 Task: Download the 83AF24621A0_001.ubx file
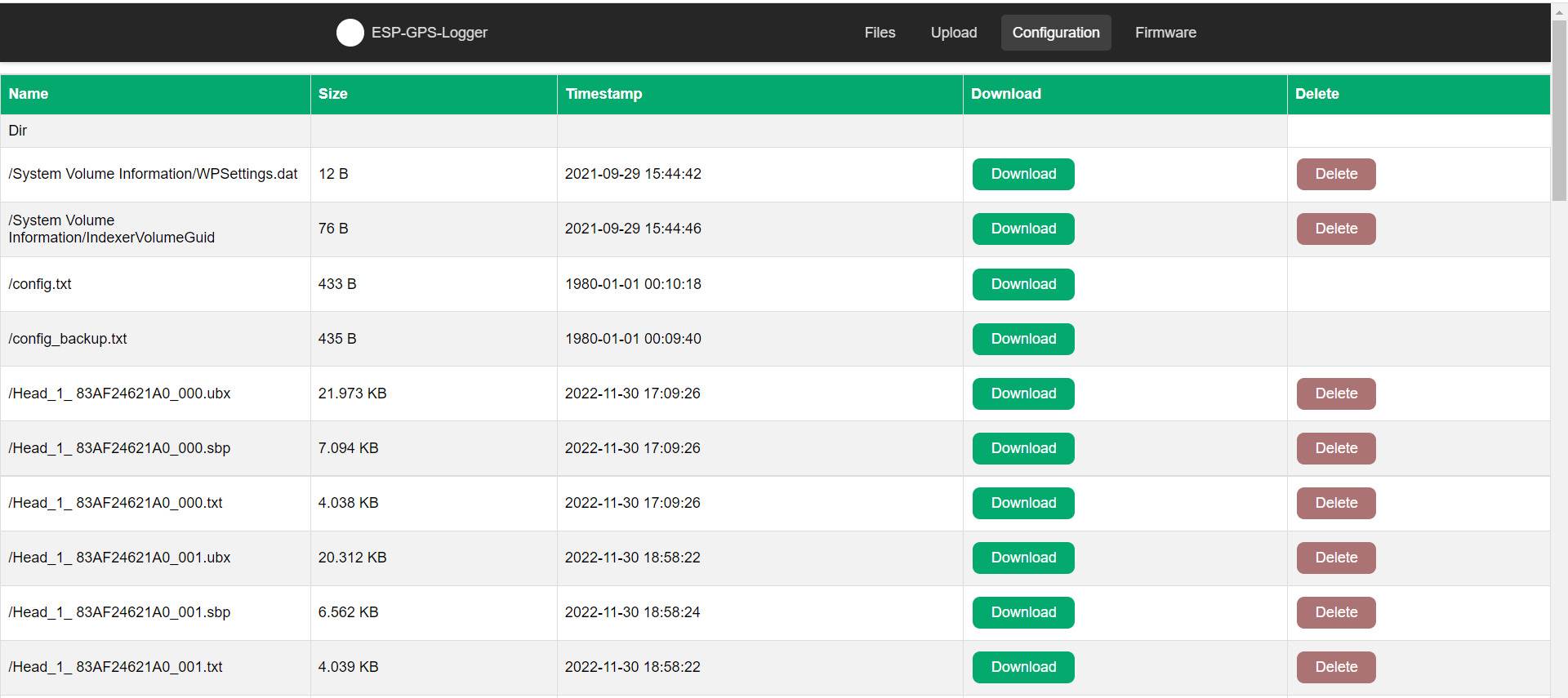pyautogui.click(x=1022, y=558)
